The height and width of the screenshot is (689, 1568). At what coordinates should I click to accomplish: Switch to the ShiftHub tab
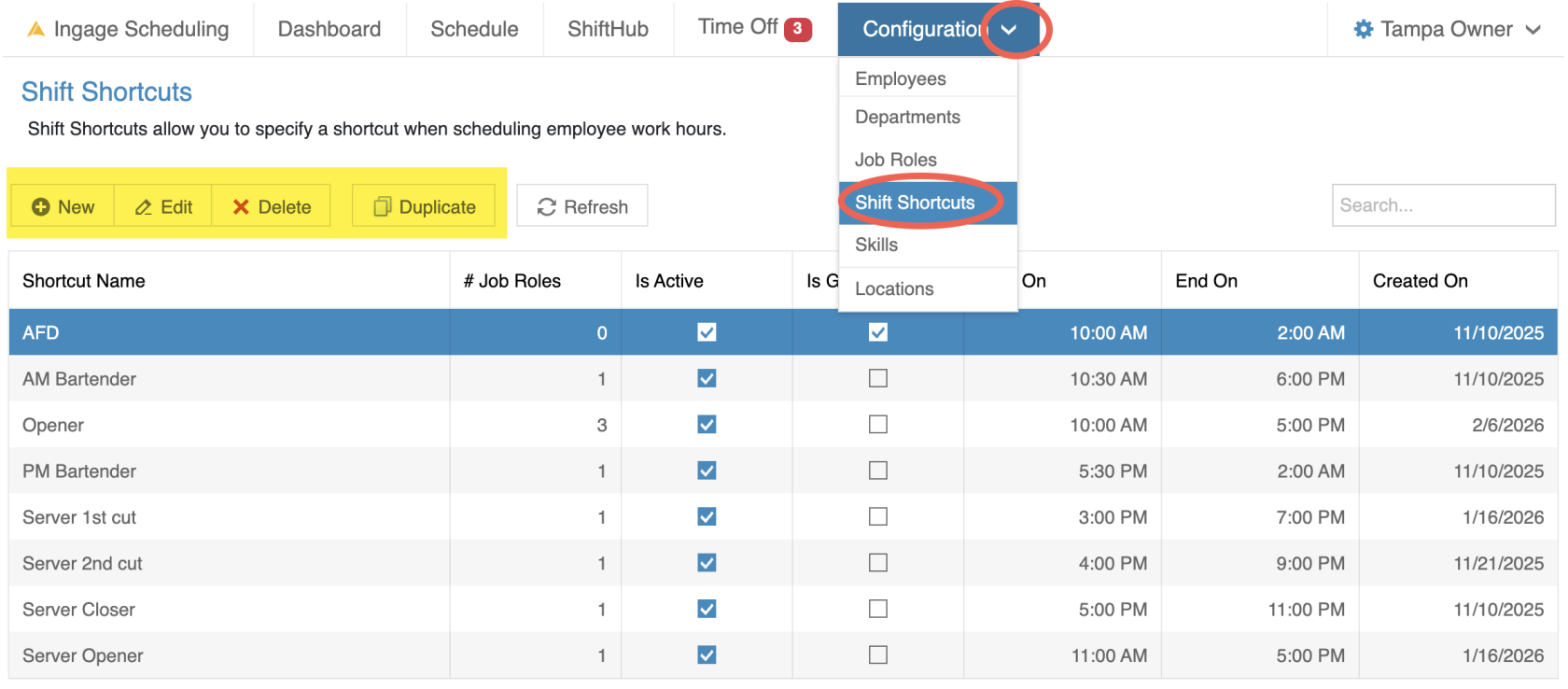[608, 29]
